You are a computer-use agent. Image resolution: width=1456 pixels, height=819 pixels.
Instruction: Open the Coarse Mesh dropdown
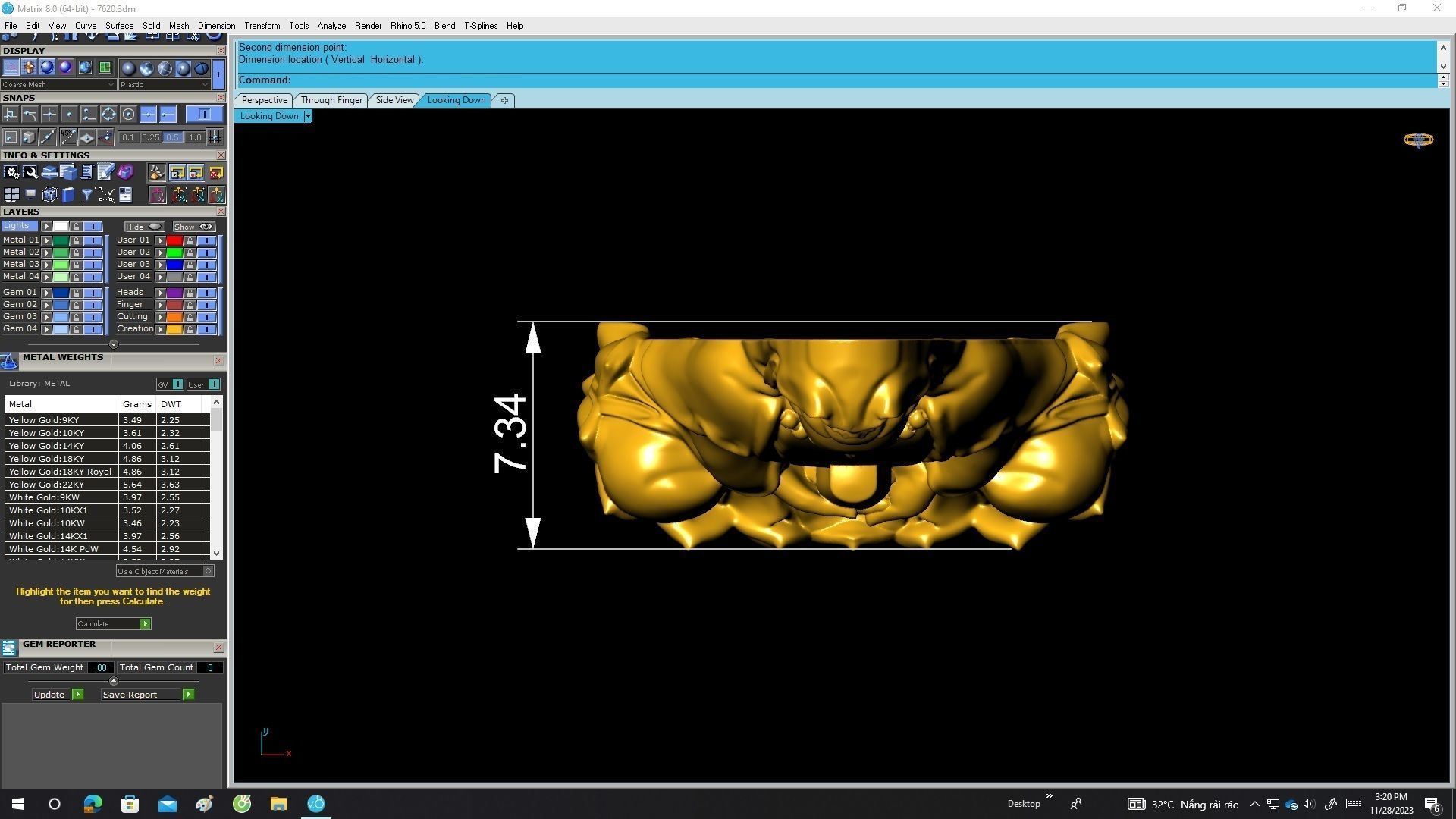click(x=58, y=85)
